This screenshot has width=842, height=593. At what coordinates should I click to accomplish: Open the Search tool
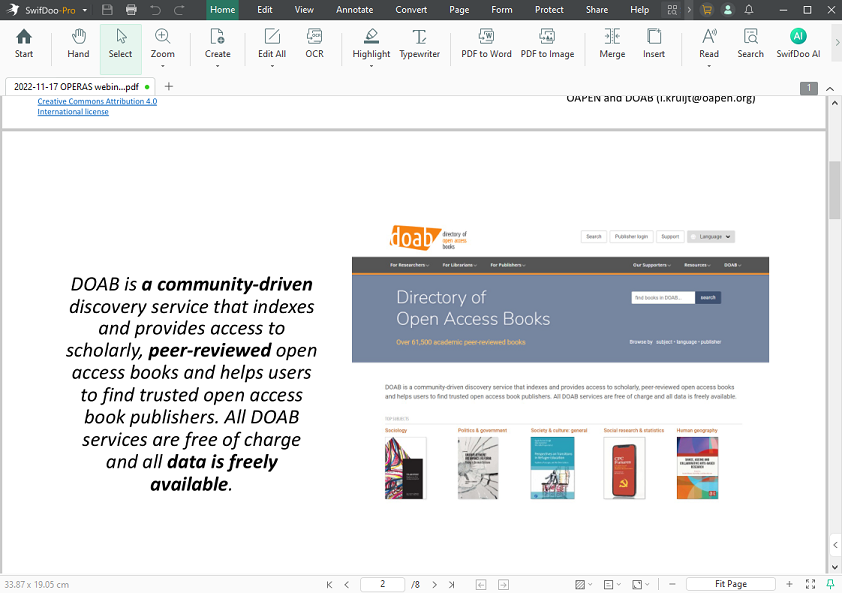[750, 44]
